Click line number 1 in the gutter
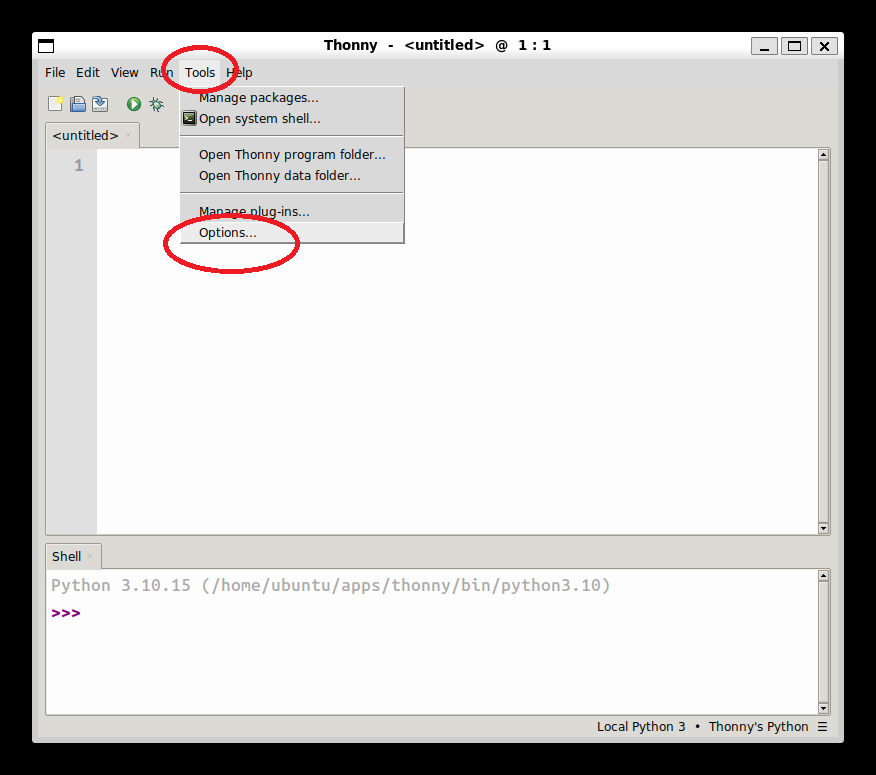Screen dimensions: 876x775 point(79,165)
